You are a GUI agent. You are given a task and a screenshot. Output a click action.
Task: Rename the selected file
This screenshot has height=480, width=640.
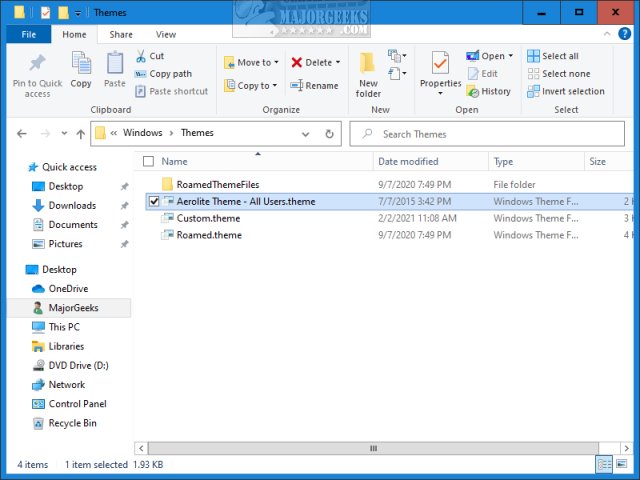pos(314,86)
